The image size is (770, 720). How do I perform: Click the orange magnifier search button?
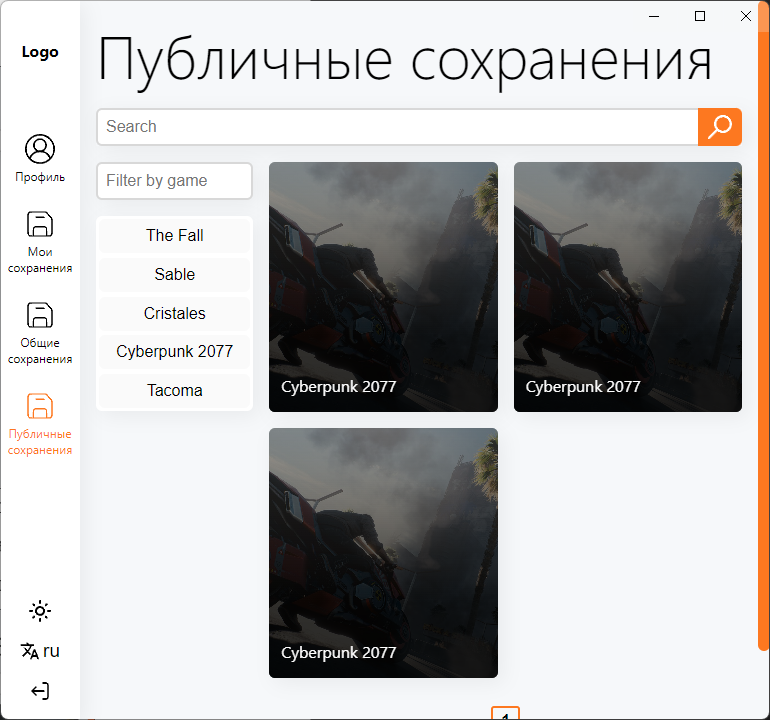719,127
